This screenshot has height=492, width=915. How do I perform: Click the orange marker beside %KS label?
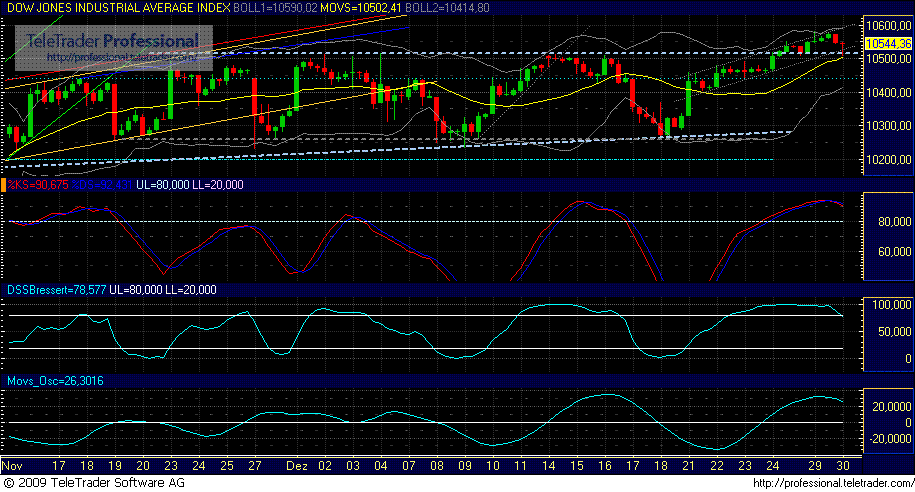tap(3, 186)
